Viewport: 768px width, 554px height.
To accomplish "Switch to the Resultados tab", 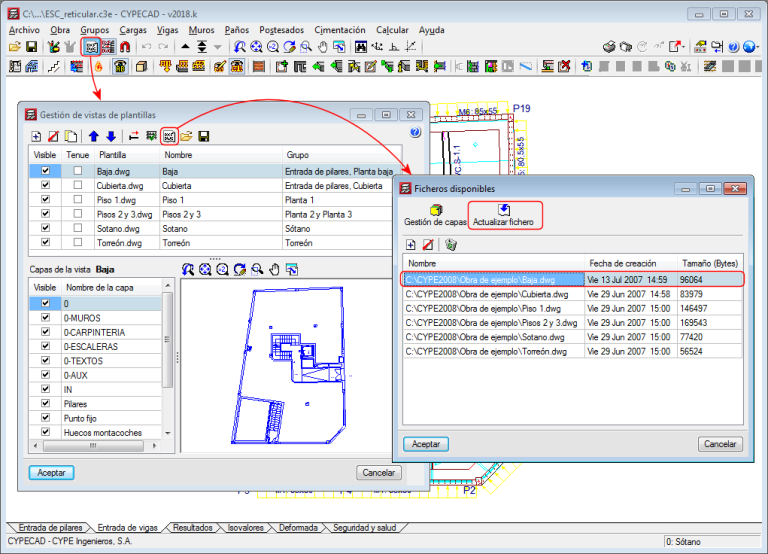I will click(x=192, y=527).
